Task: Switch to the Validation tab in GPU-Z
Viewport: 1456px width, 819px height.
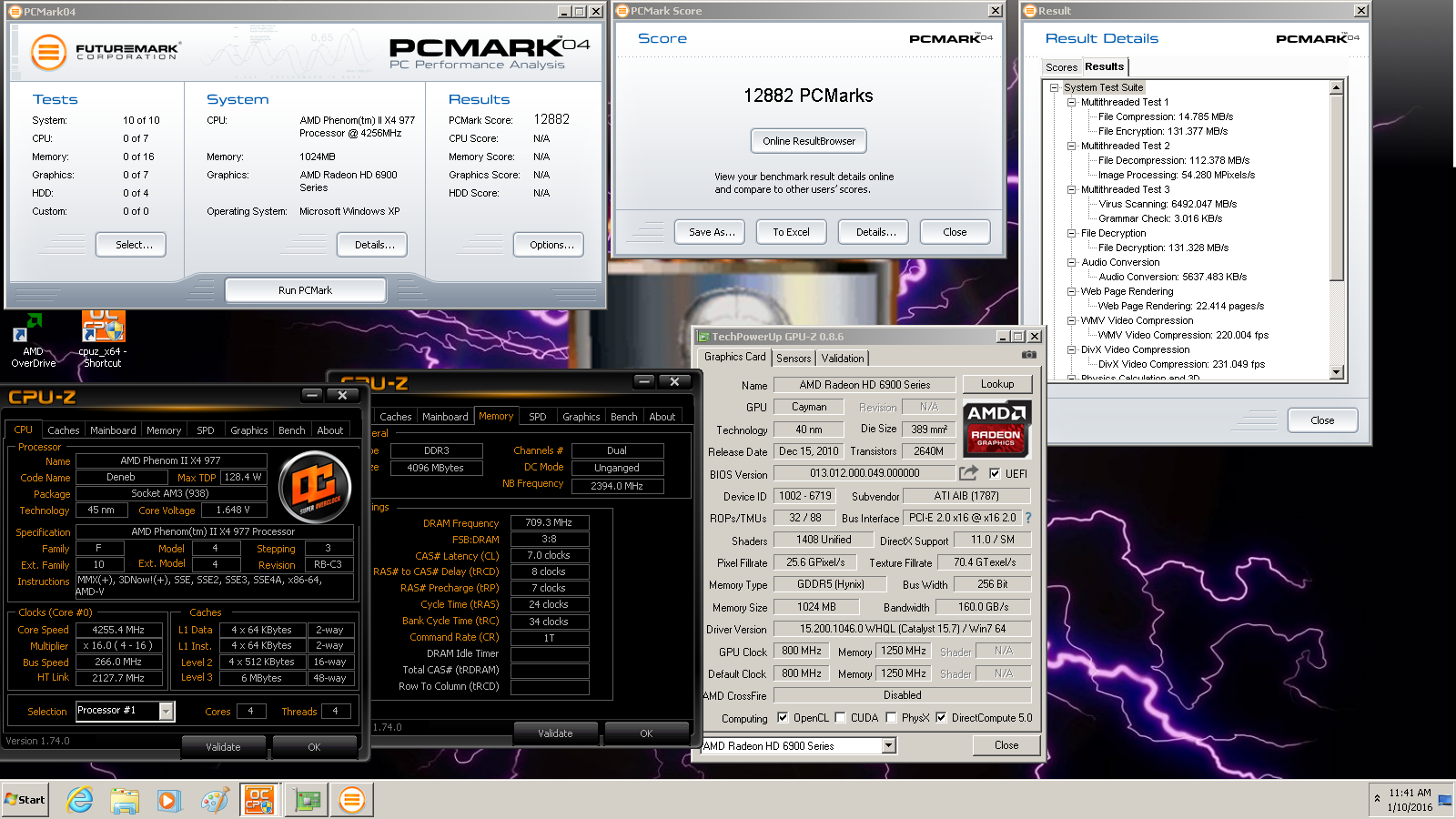Action: coord(843,359)
